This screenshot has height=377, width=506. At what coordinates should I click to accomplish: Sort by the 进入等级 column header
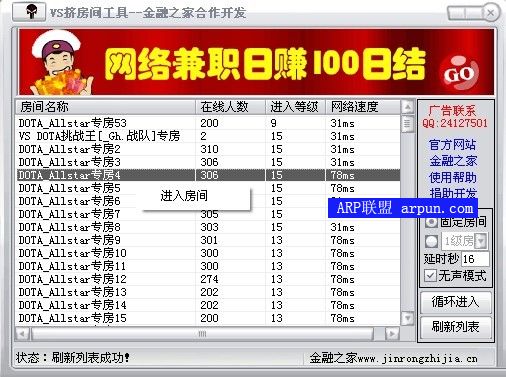[x=295, y=107]
